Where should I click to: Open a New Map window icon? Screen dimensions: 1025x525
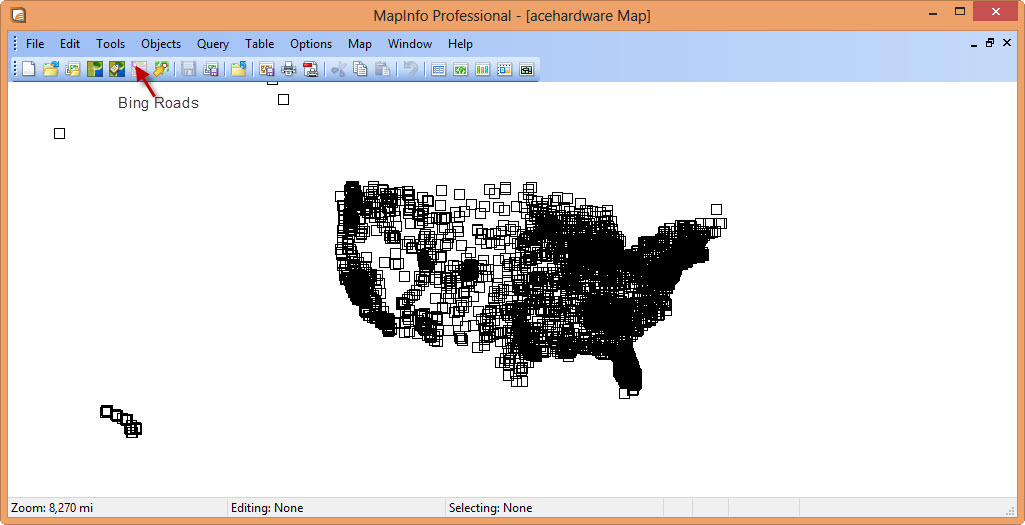tap(461, 69)
